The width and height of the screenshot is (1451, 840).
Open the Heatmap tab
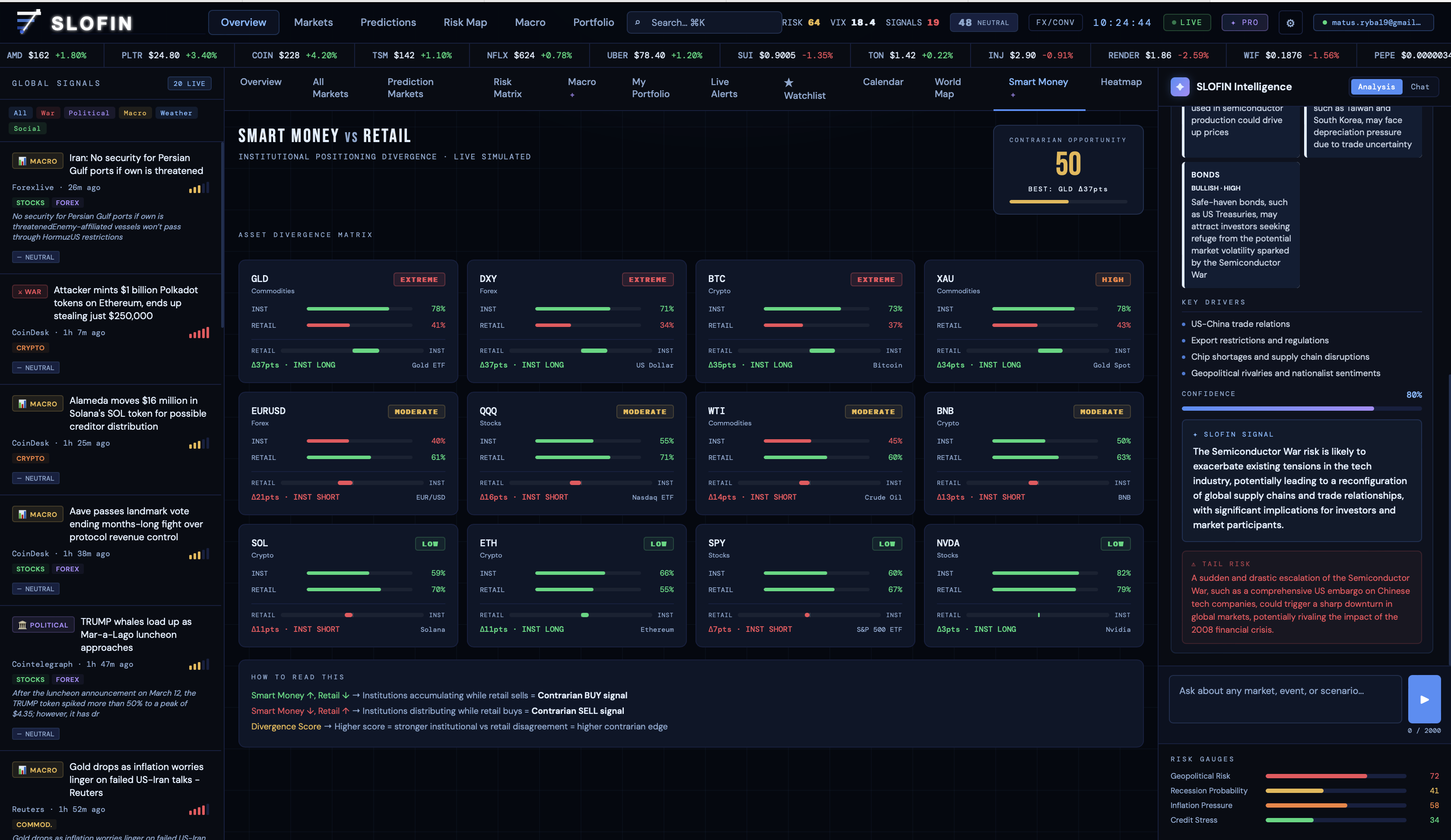1121,82
